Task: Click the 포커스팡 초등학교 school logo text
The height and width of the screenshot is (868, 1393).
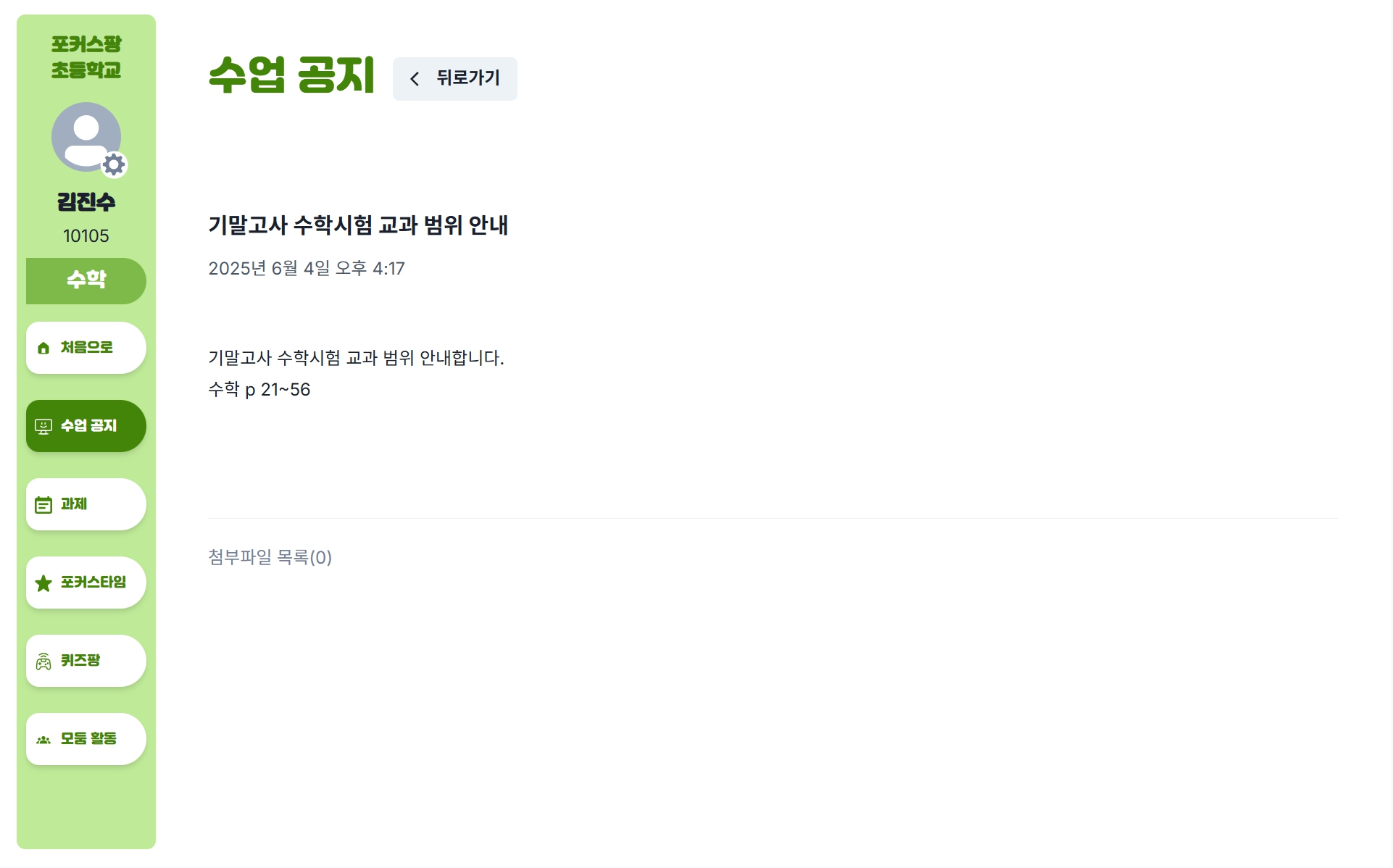Action: (86, 57)
